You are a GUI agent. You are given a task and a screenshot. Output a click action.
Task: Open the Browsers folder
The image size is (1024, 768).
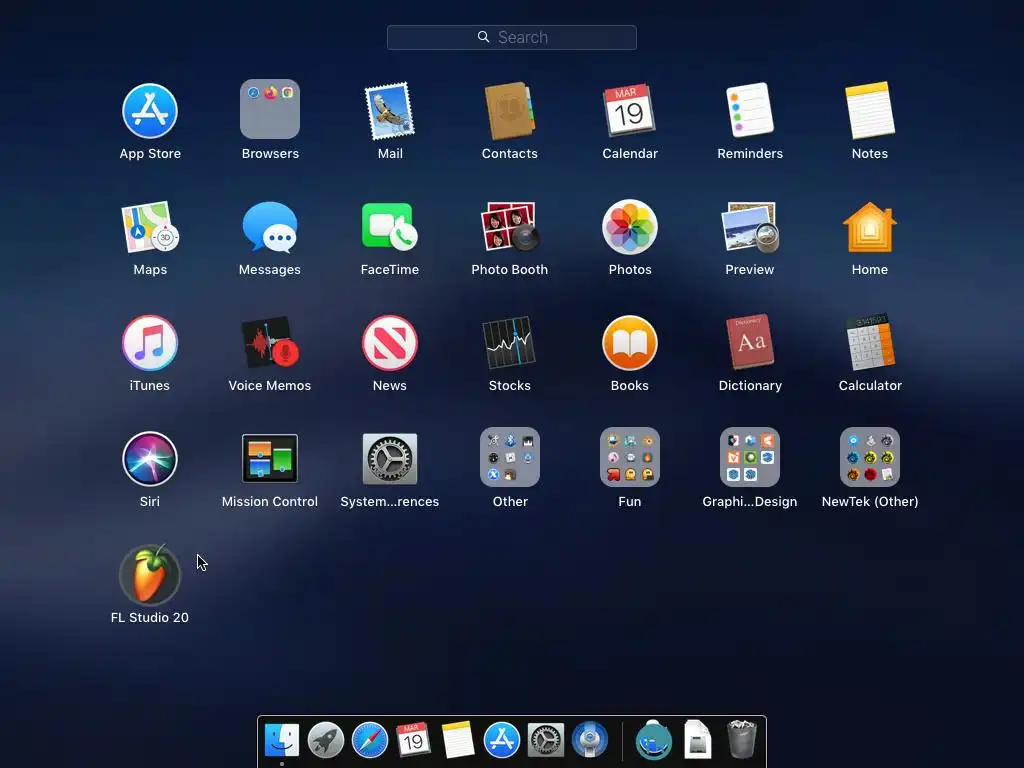pyautogui.click(x=270, y=109)
